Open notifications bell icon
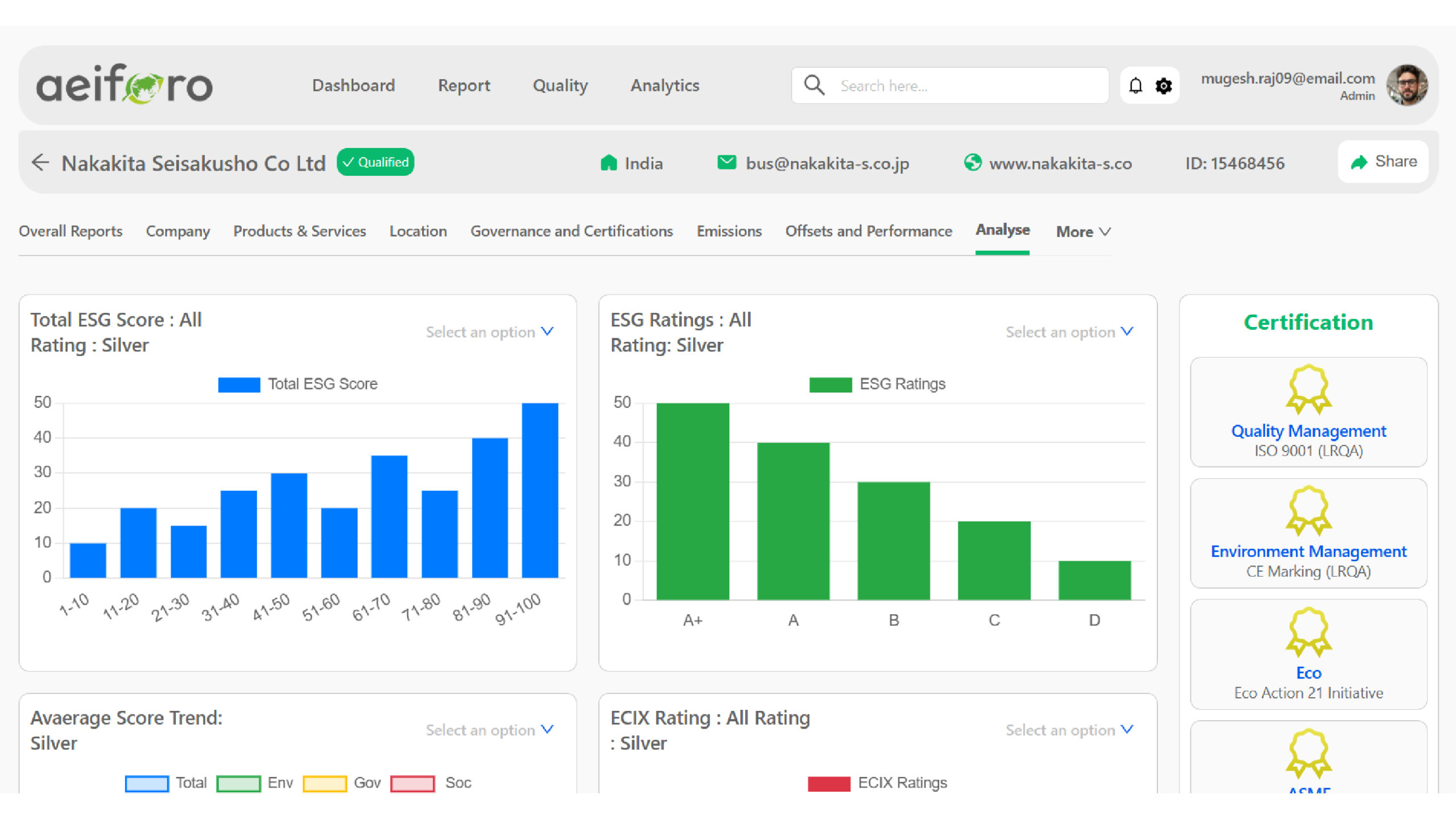The image size is (1456, 819). pyautogui.click(x=1135, y=85)
